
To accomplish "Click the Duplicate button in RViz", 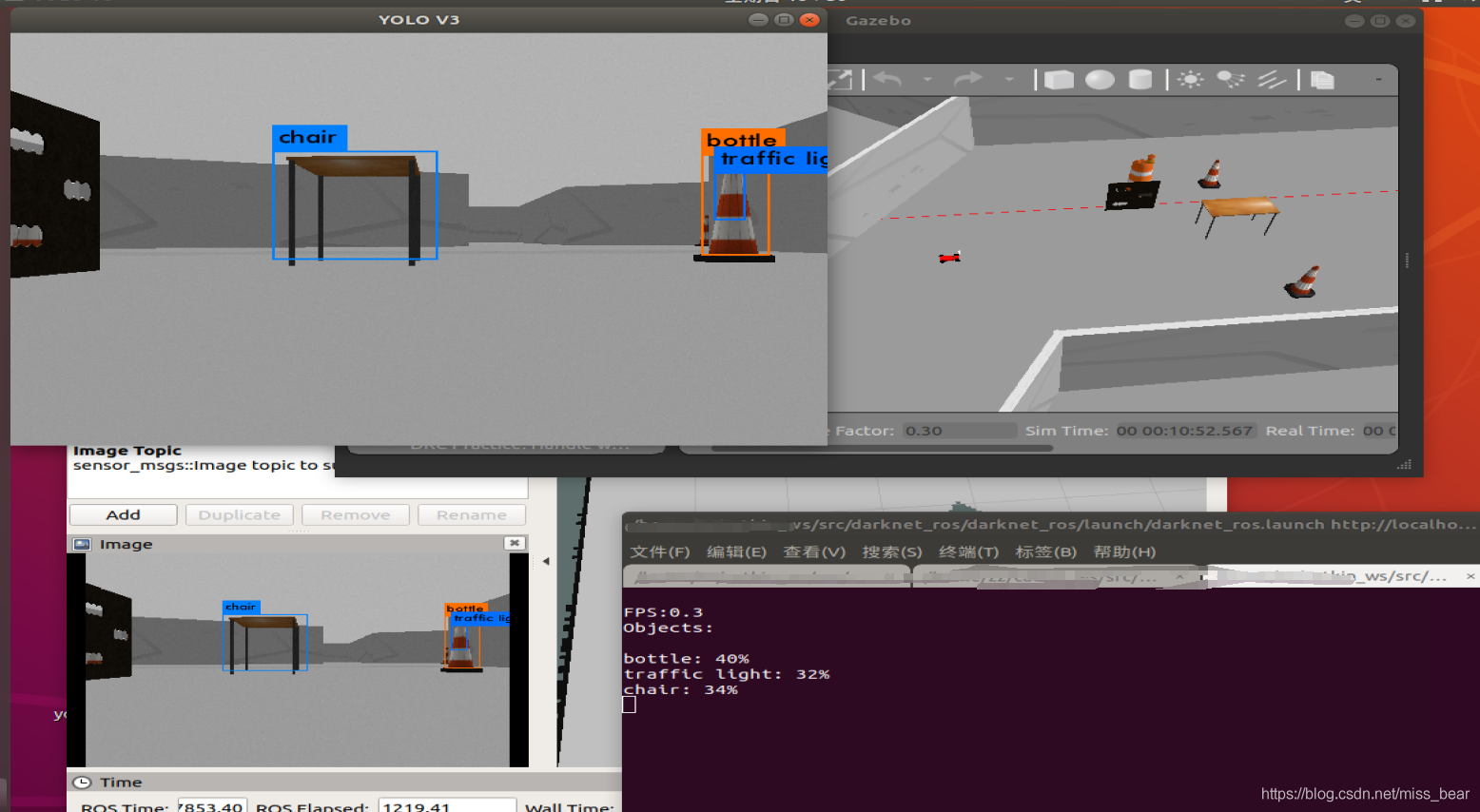I will (x=239, y=514).
